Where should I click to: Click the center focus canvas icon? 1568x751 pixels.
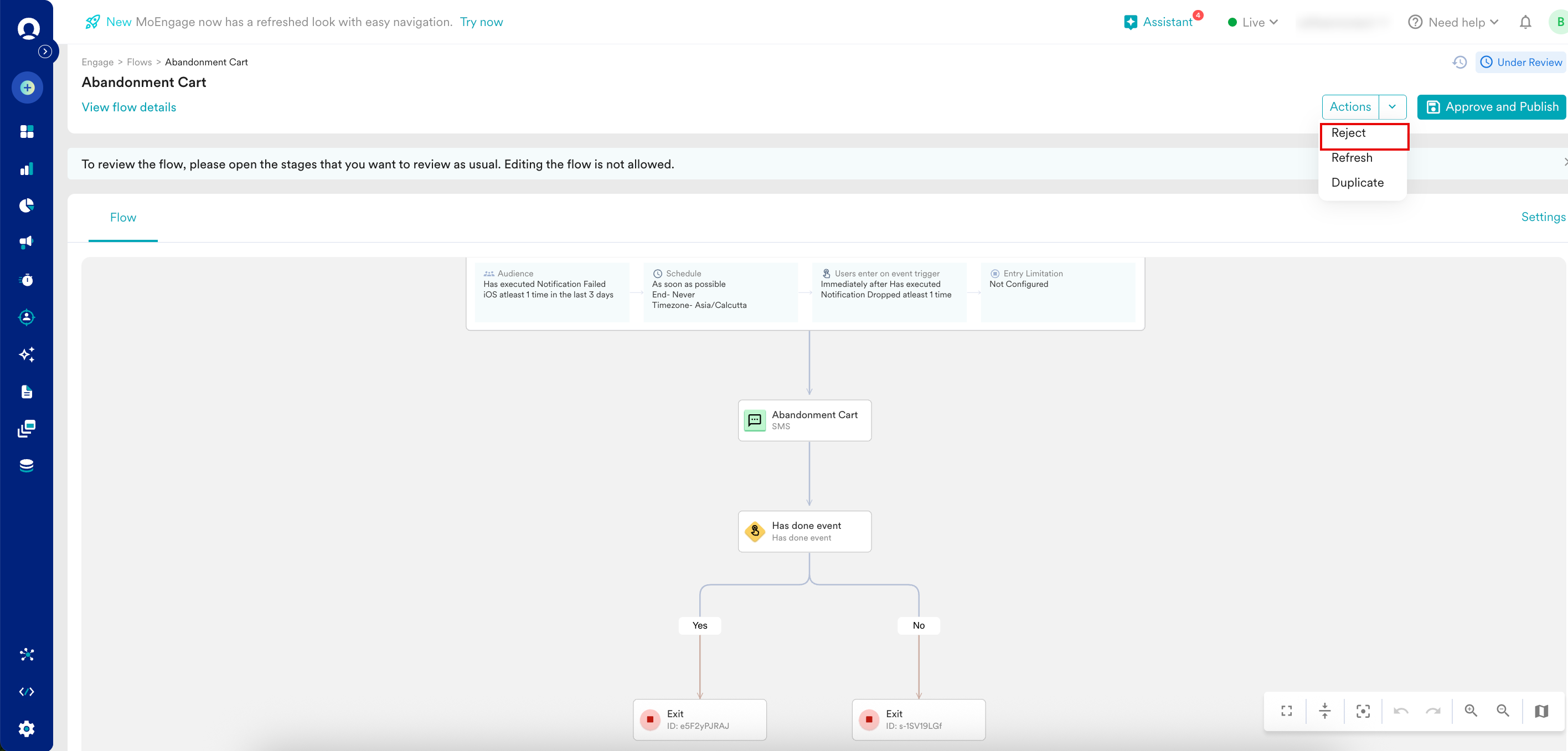point(1363,711)
